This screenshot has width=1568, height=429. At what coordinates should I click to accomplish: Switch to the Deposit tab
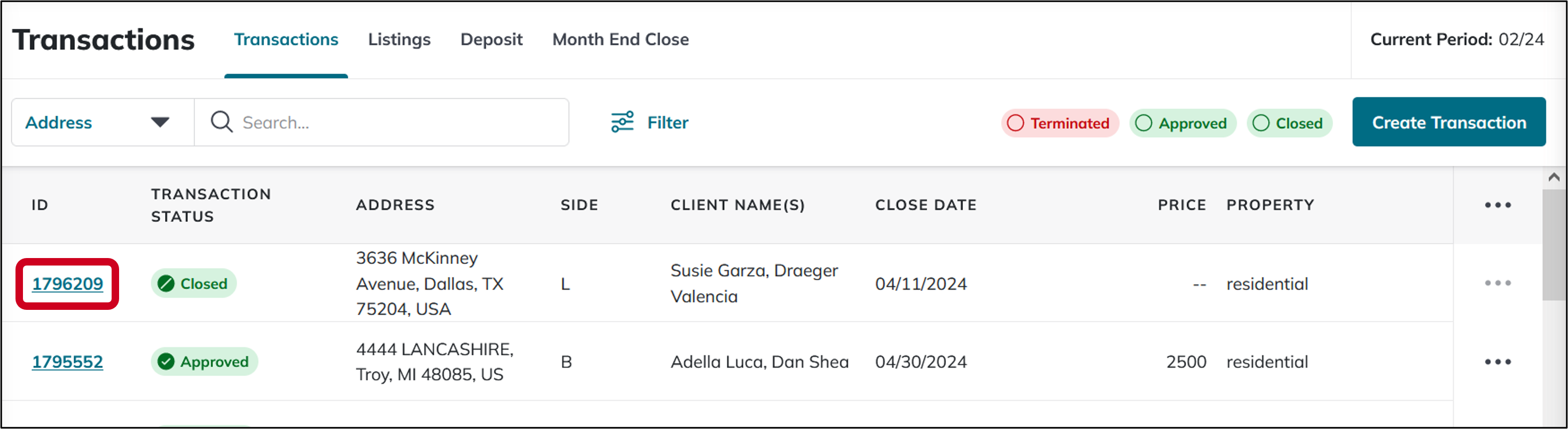(491, 40)
